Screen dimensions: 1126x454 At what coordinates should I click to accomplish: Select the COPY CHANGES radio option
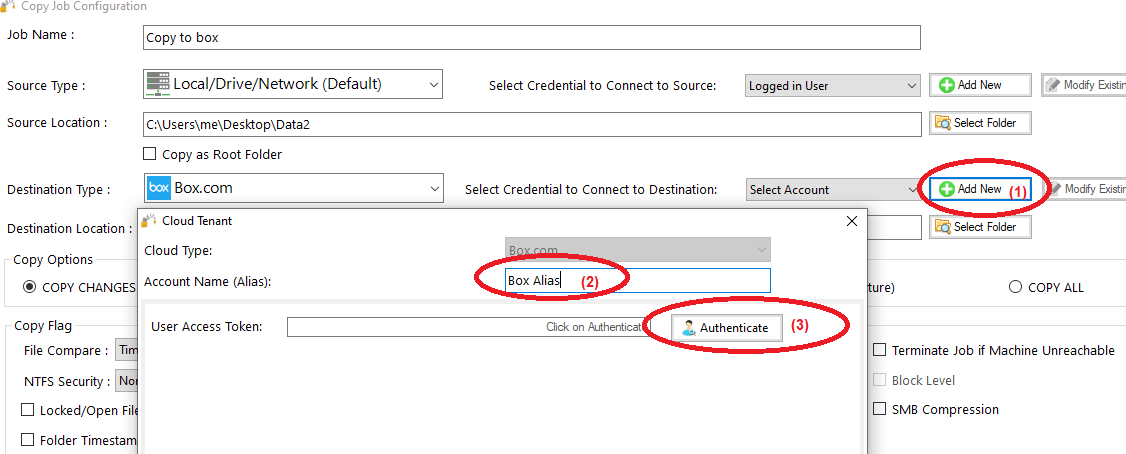click(30, 287)
